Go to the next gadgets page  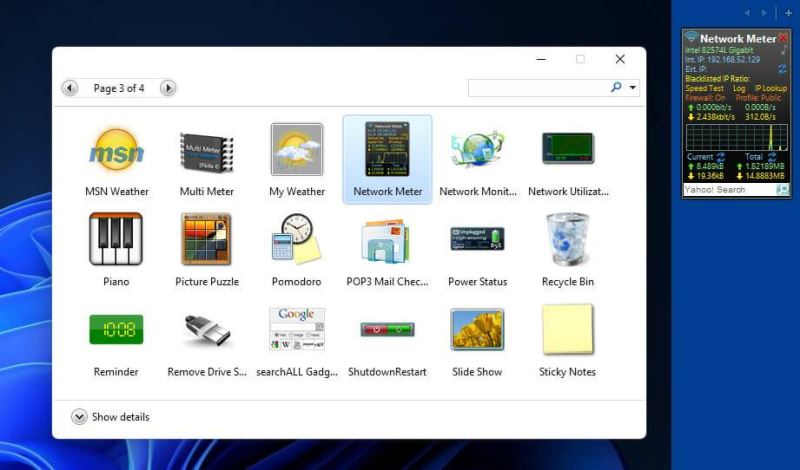tap(168, 88)
